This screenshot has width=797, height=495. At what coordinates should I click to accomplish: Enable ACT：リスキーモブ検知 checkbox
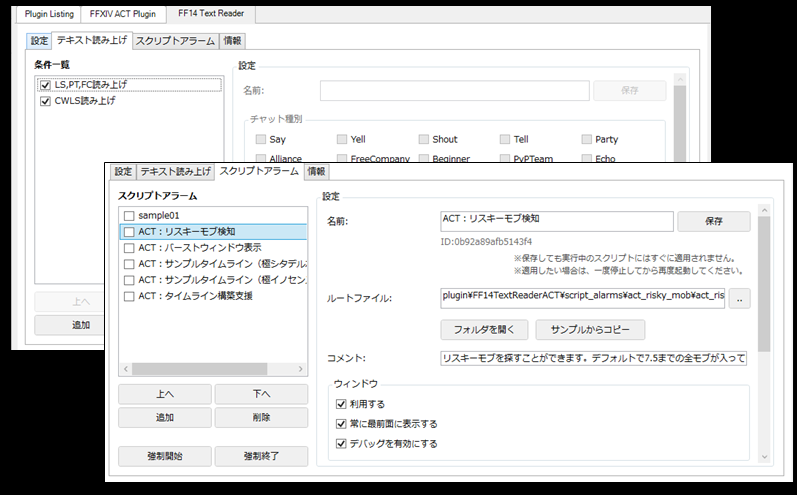pos(129,232)
